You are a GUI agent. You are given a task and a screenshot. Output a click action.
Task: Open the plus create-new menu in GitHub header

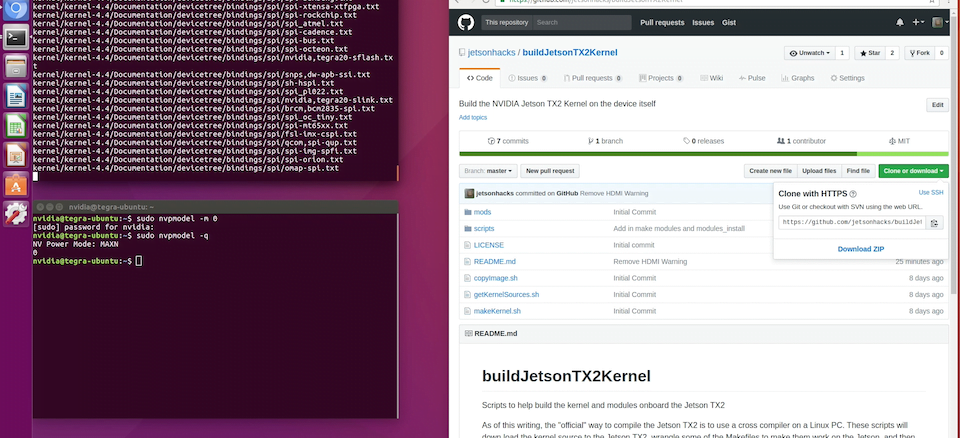(x=918, y=23)
